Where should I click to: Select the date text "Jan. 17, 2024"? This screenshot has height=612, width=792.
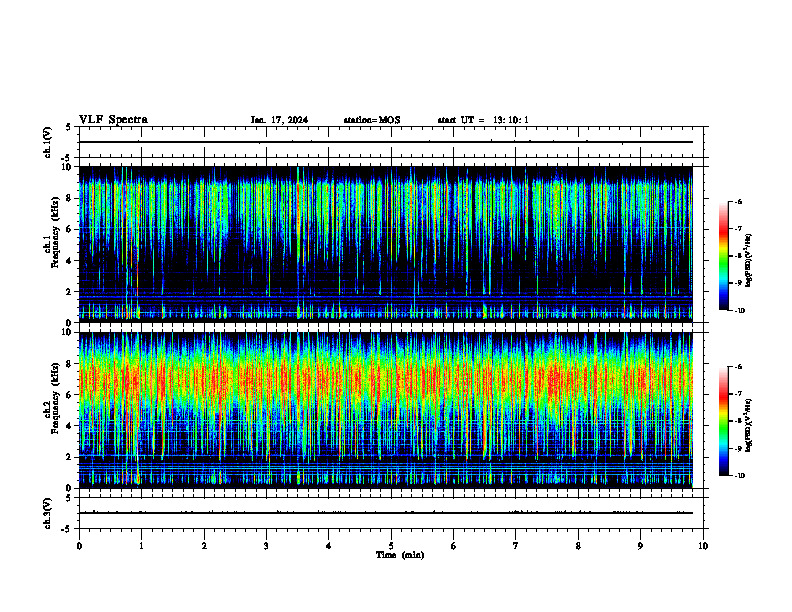(279, 120)
